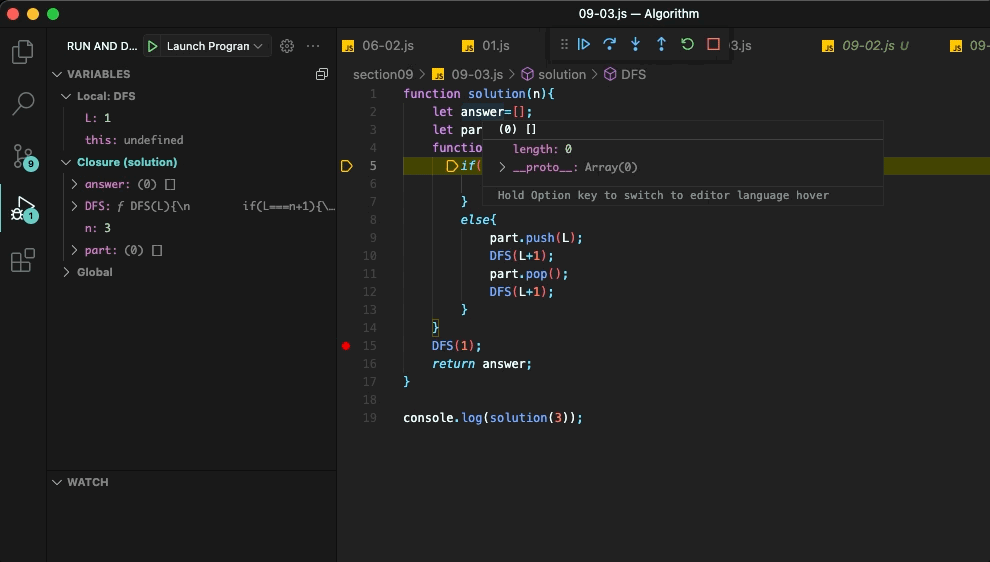
Task: Click section09 in the breadcrumb
Action: tap(383, 75)
